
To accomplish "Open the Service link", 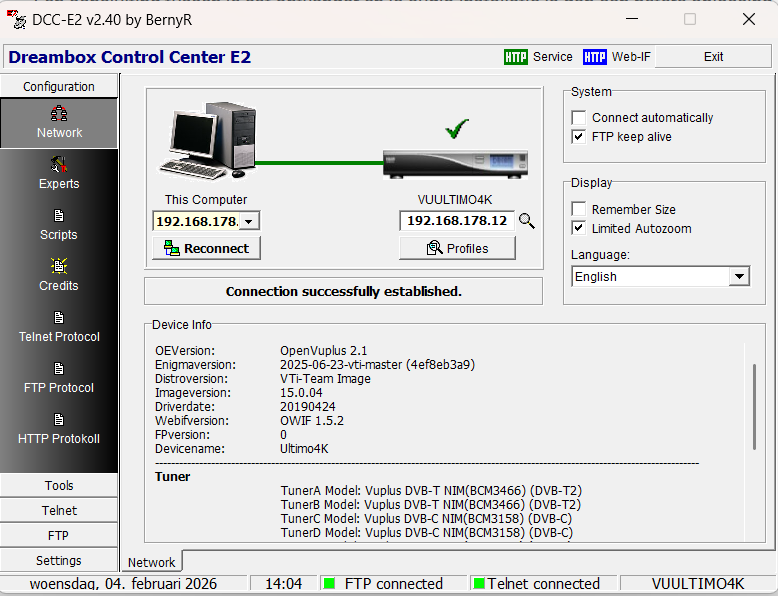I will pos(553,57).
